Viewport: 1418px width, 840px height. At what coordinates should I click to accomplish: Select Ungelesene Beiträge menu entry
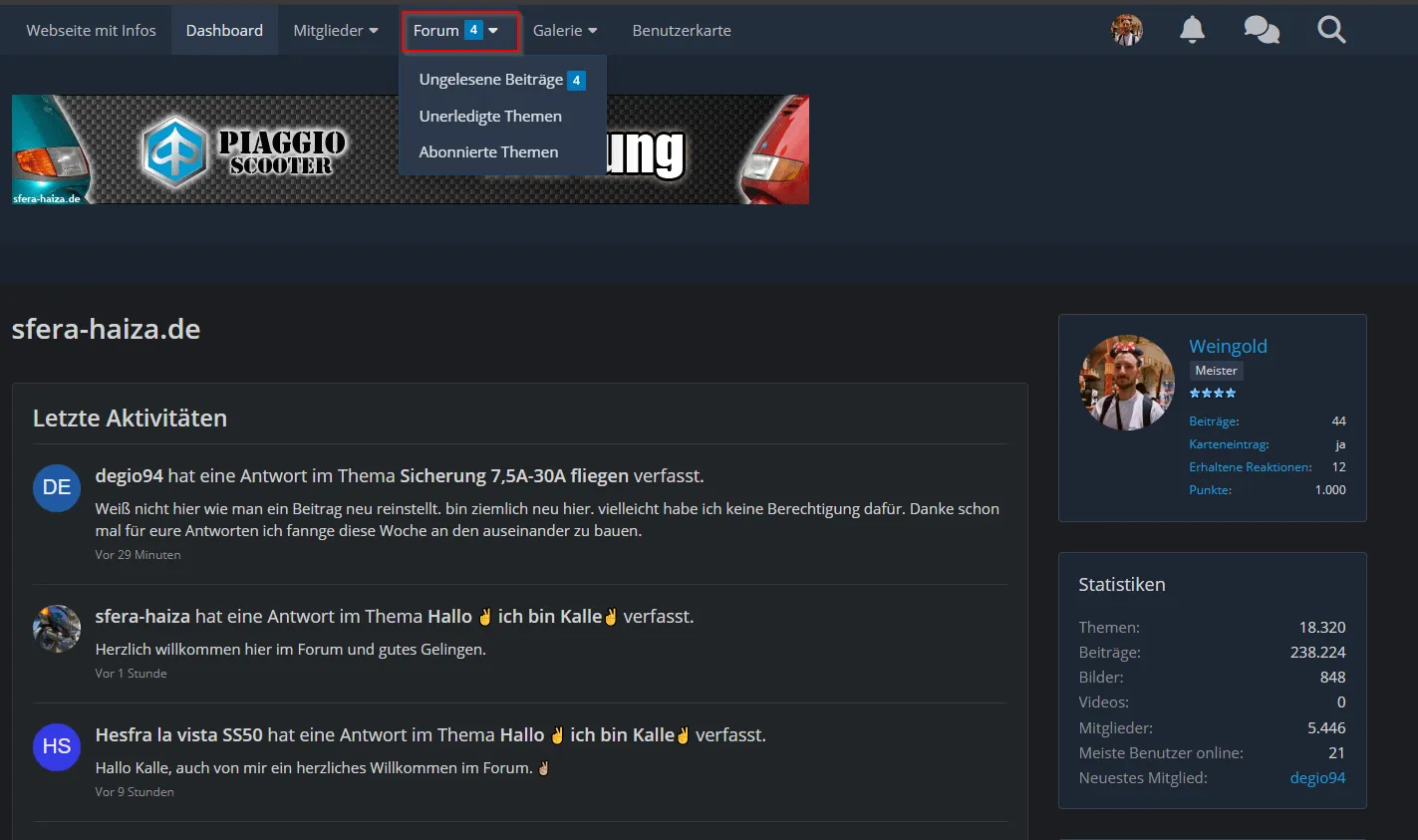point(491,80)
